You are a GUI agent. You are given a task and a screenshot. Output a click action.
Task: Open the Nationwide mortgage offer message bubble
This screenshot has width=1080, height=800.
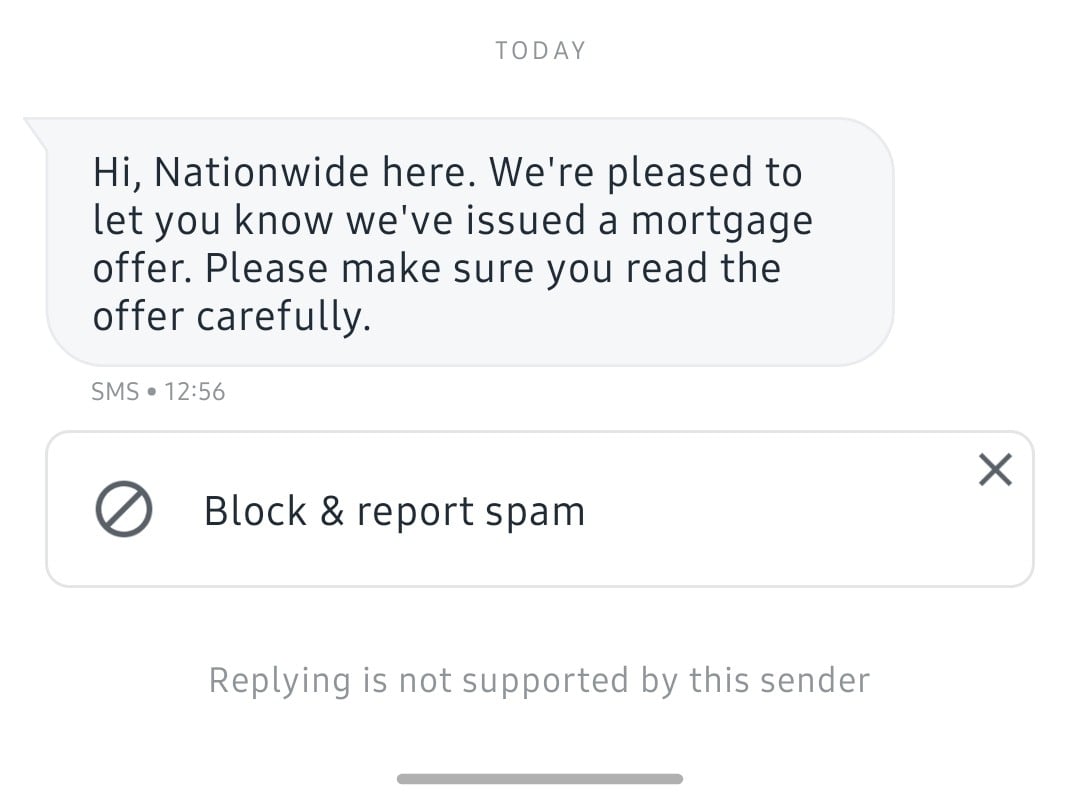pyautogui.click(x=470, y=242)
